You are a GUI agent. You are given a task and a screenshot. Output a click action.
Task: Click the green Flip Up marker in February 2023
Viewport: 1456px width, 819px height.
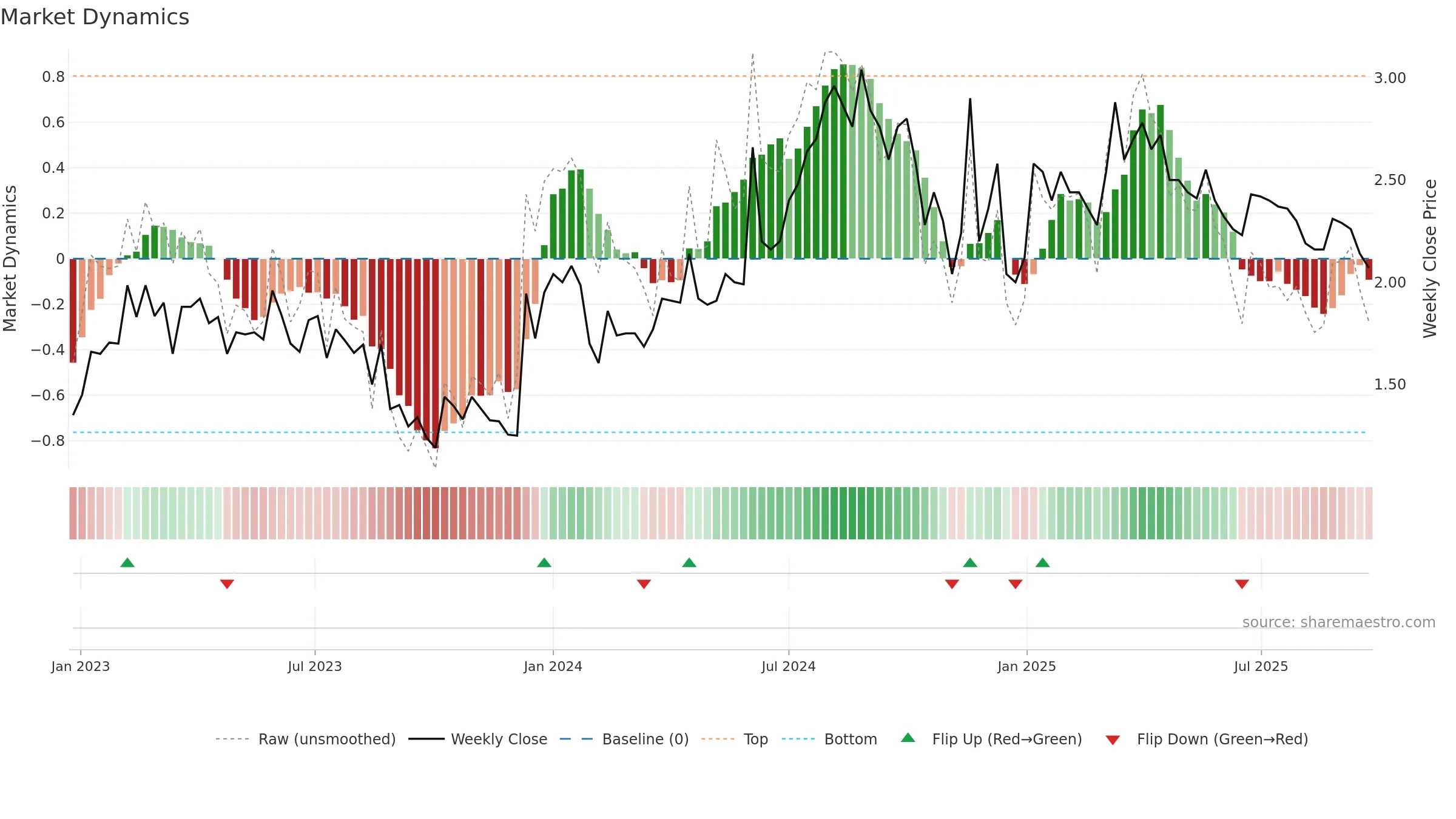pyautogui.click(x=127, y=563)
